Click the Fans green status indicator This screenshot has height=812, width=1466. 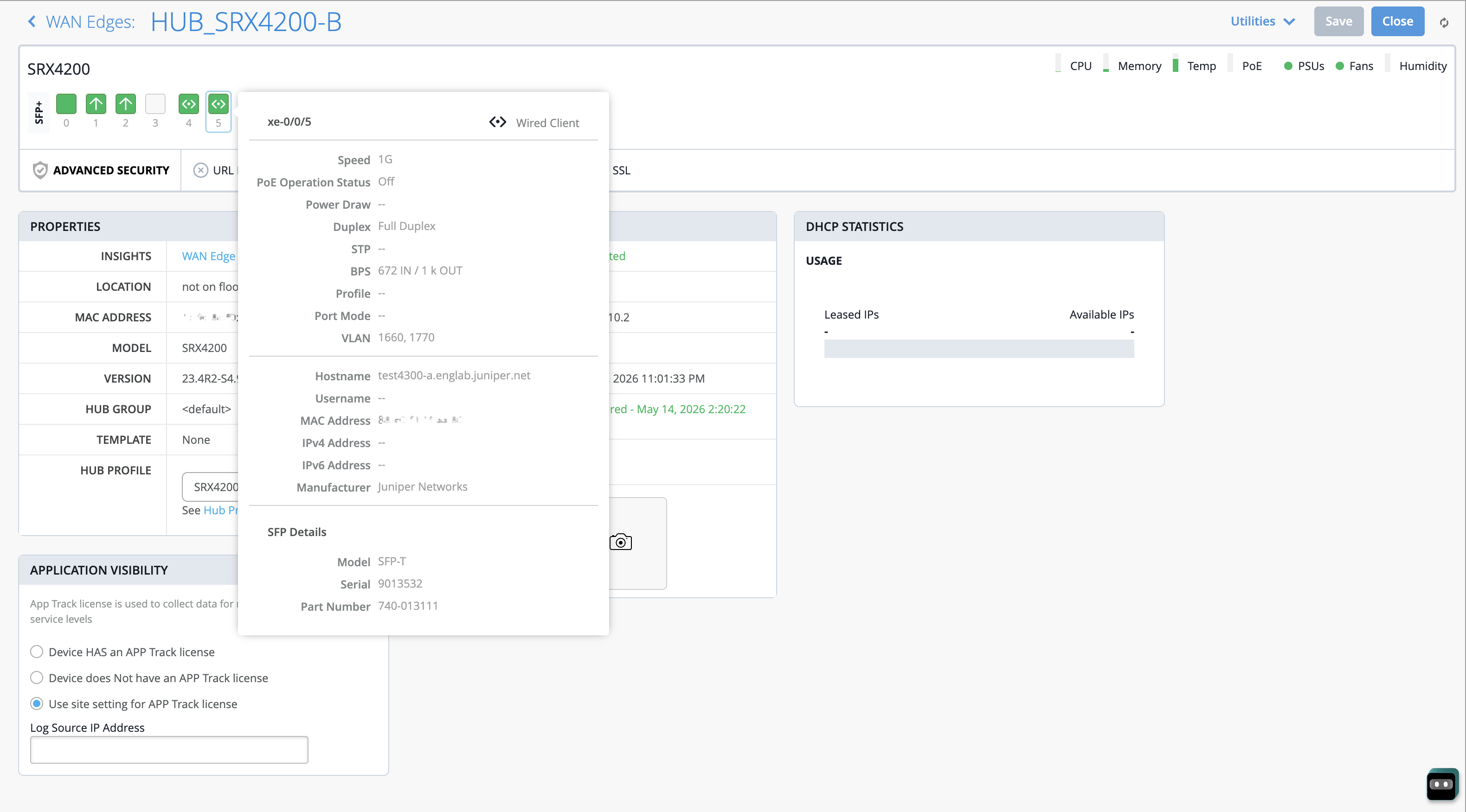click(1340, 66)
